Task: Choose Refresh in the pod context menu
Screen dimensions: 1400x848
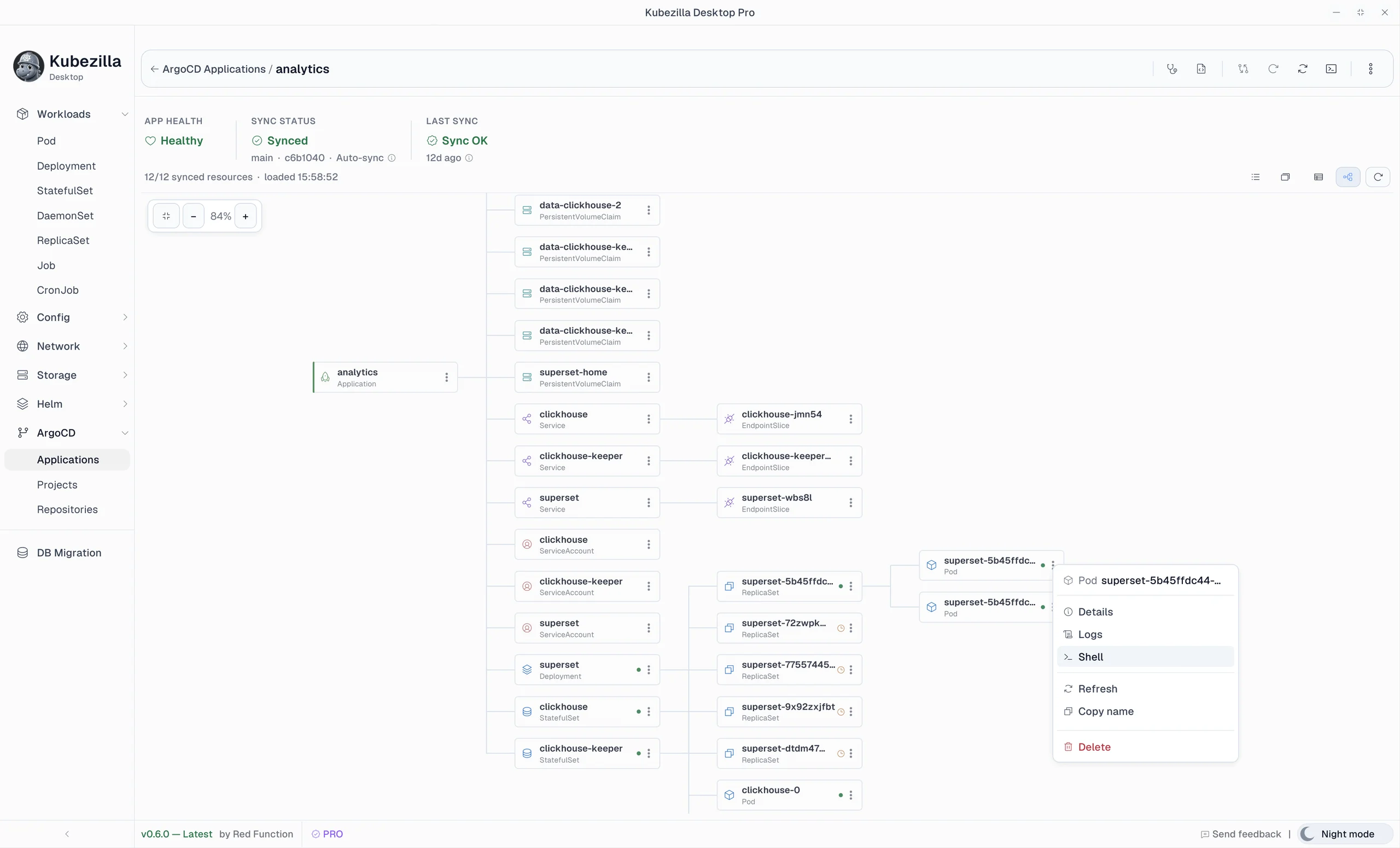Action: (x=1145, y=689)
